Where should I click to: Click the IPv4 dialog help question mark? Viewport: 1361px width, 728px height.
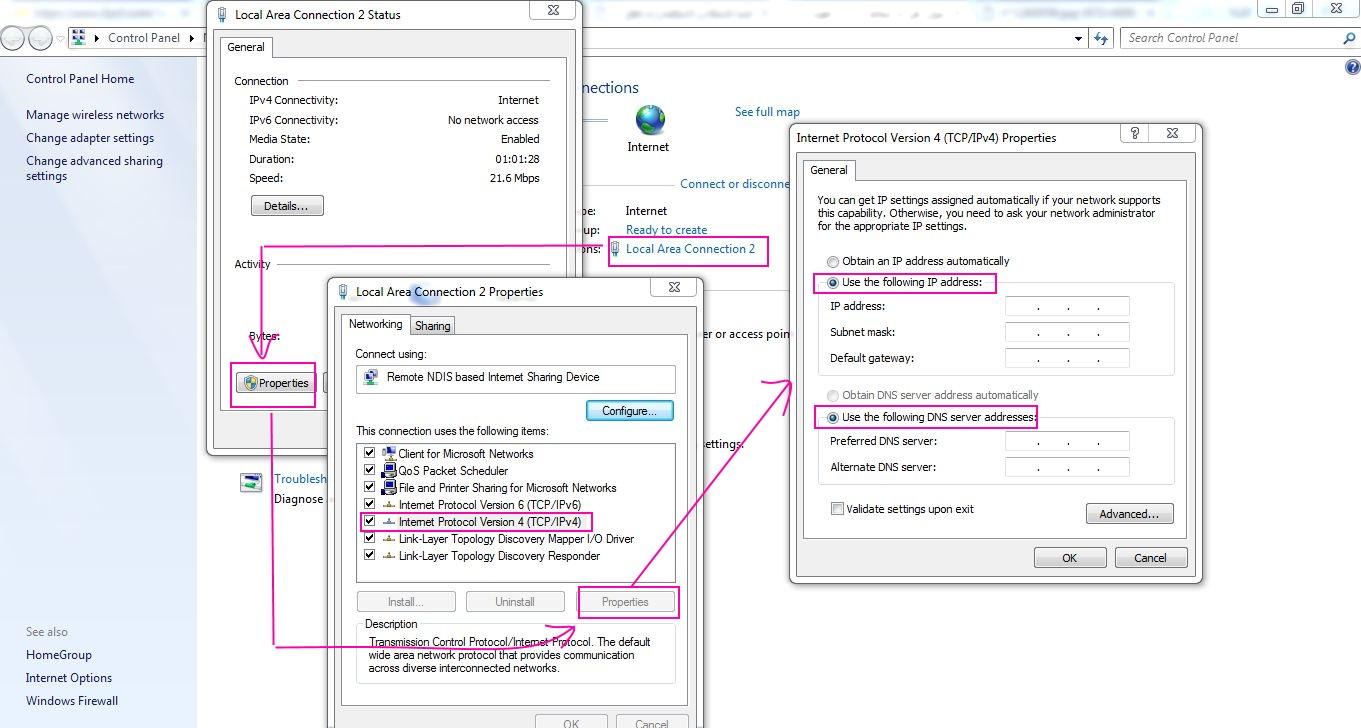[x=1134, y=133]
